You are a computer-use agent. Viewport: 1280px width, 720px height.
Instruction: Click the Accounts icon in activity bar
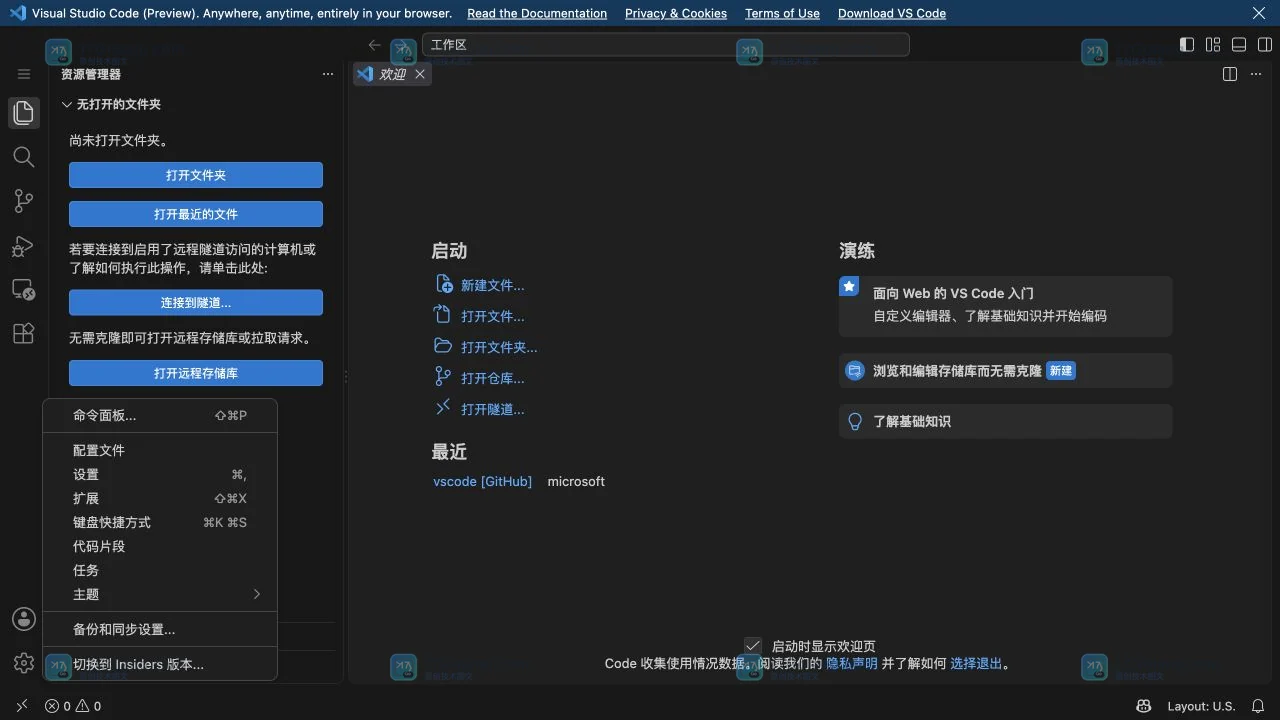click(24, 619)
